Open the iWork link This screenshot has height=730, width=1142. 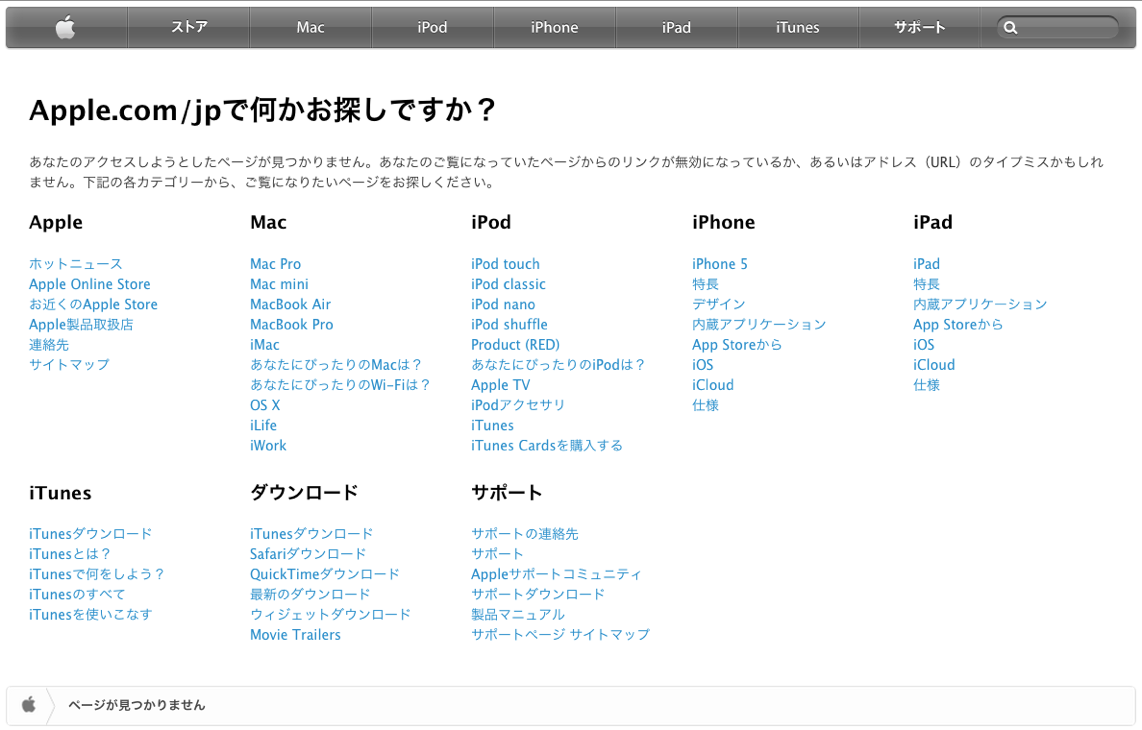268,445
